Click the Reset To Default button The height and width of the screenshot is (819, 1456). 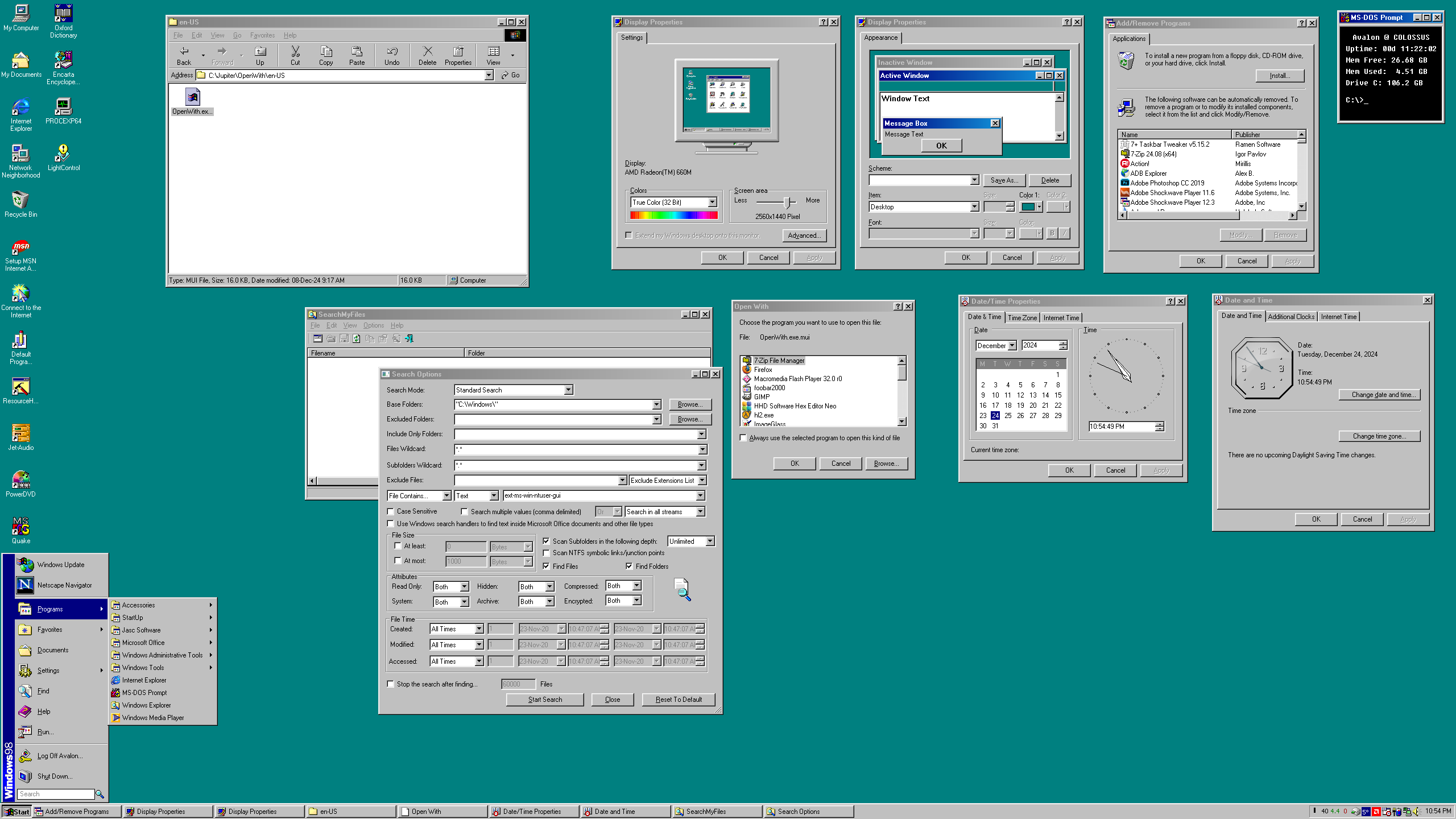pos(679,700)
